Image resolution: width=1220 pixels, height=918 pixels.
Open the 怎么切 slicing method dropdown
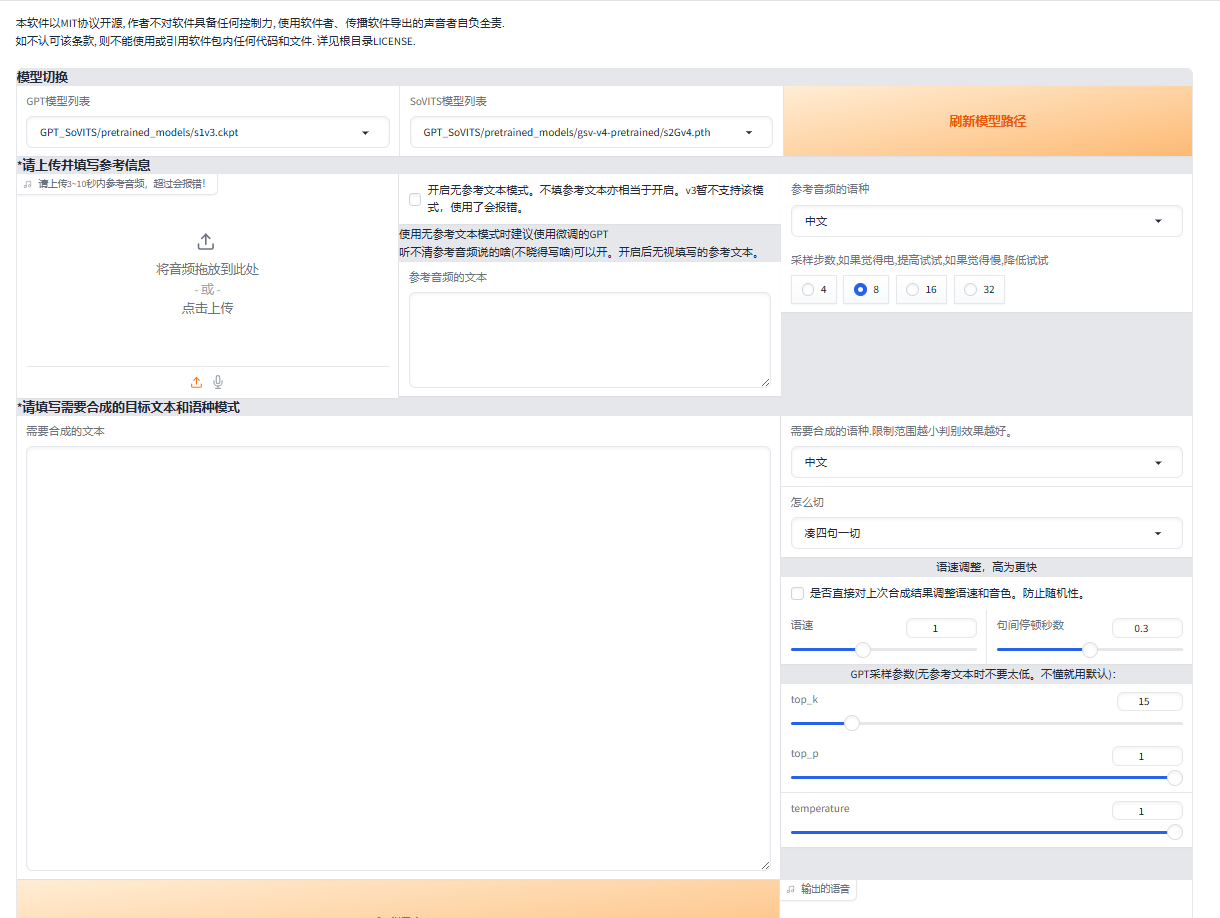(x=985, y=533)
